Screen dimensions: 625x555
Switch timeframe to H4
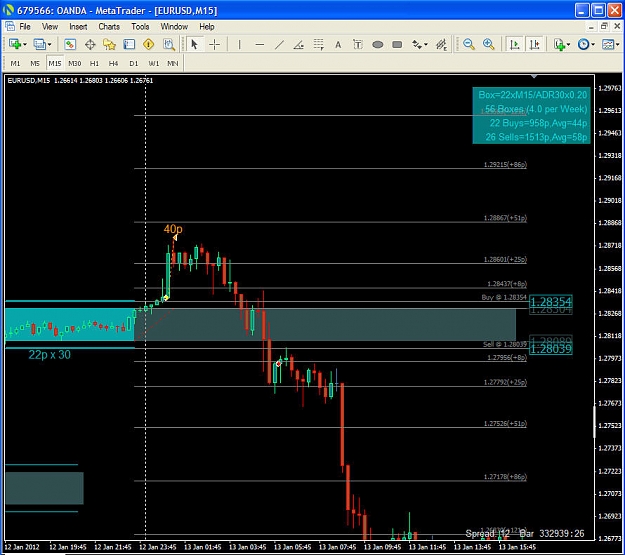coord(114,63)
